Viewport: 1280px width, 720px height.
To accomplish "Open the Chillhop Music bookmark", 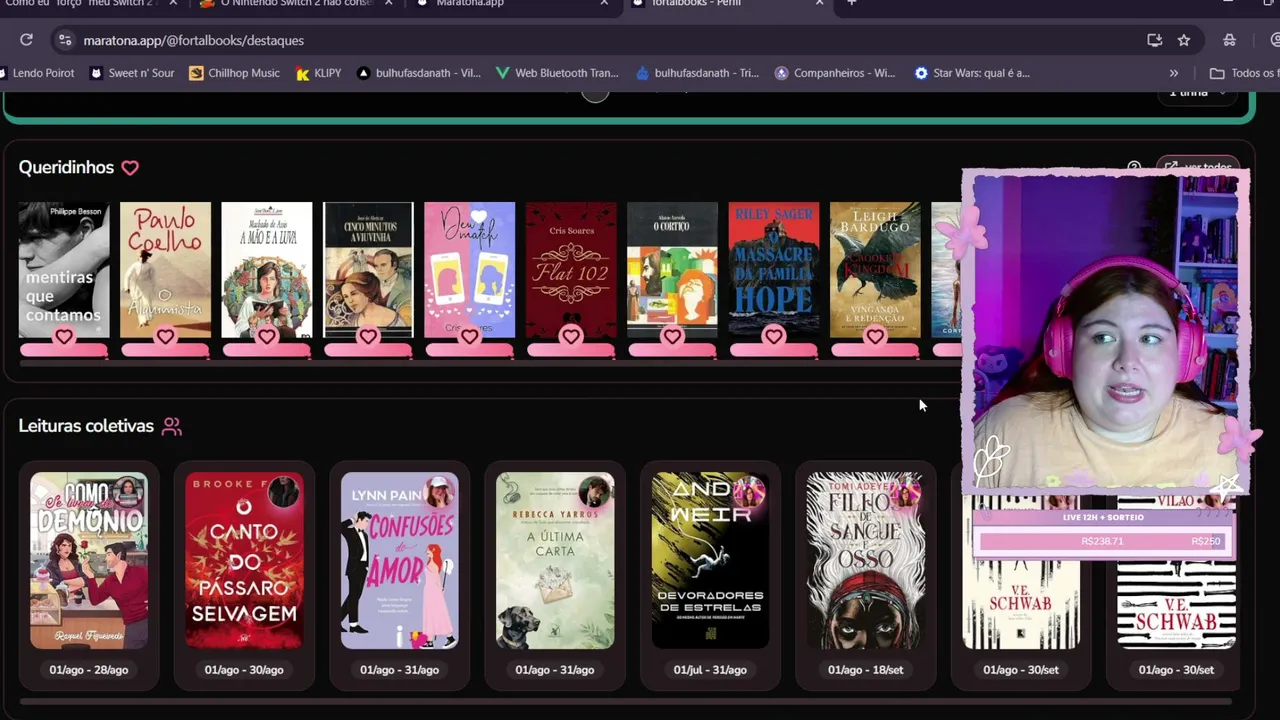I will pyautogui.click(x=235, y=73).
